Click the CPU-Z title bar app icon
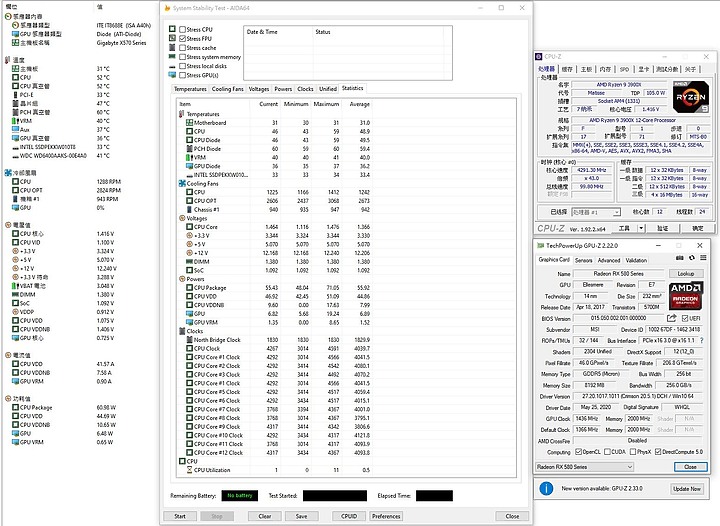The image size is (720, 526). (x=539, y=56)
